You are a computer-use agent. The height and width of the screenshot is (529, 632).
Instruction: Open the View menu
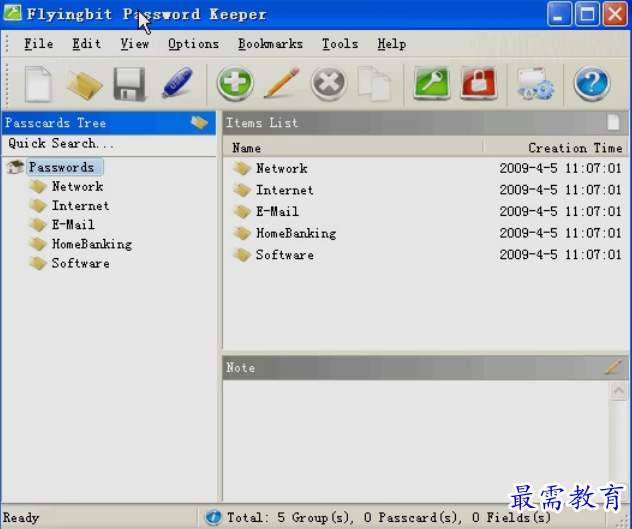(135, 44)
